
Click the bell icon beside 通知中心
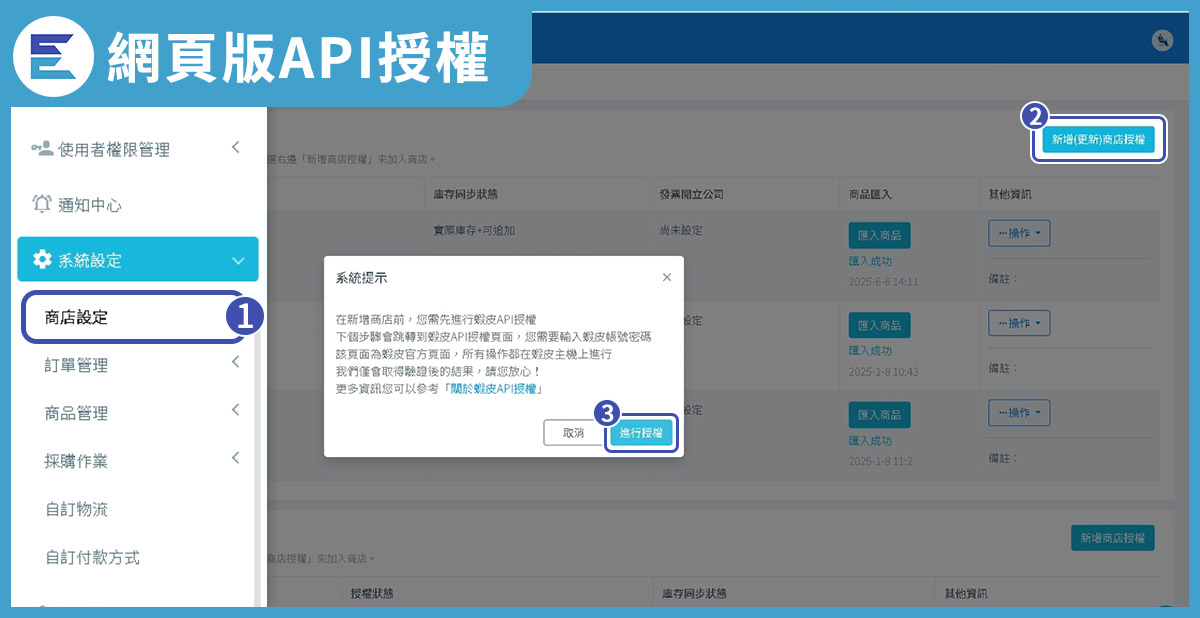click(x=42, y=204)
